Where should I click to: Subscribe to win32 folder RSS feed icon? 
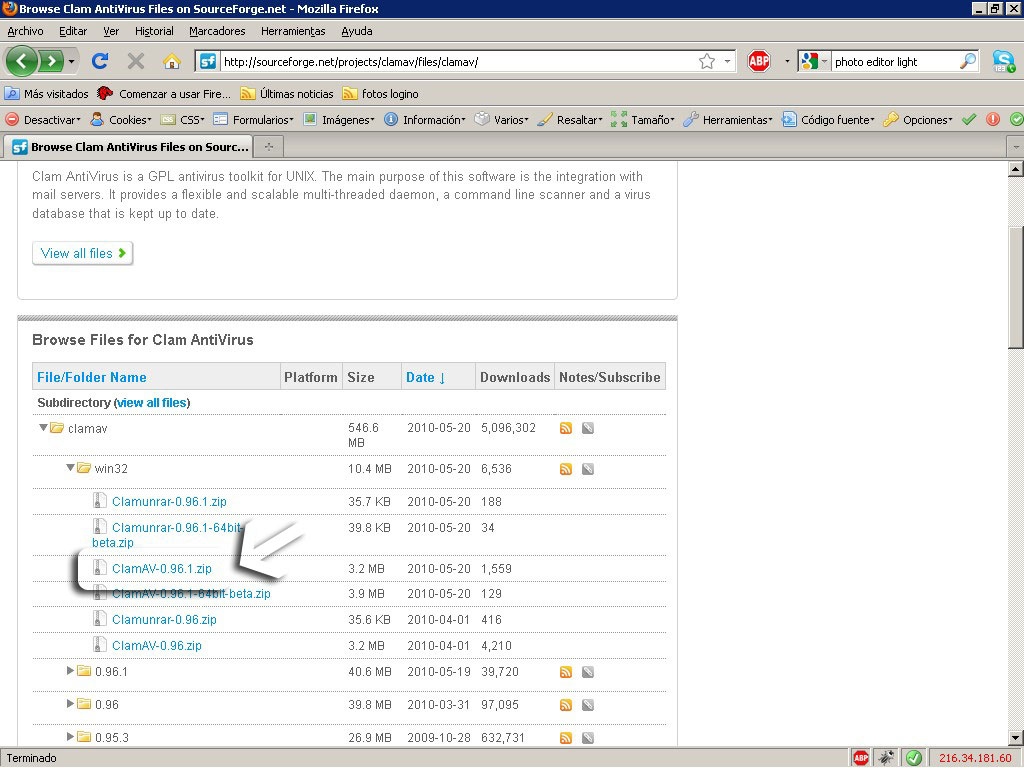[566, 469]
